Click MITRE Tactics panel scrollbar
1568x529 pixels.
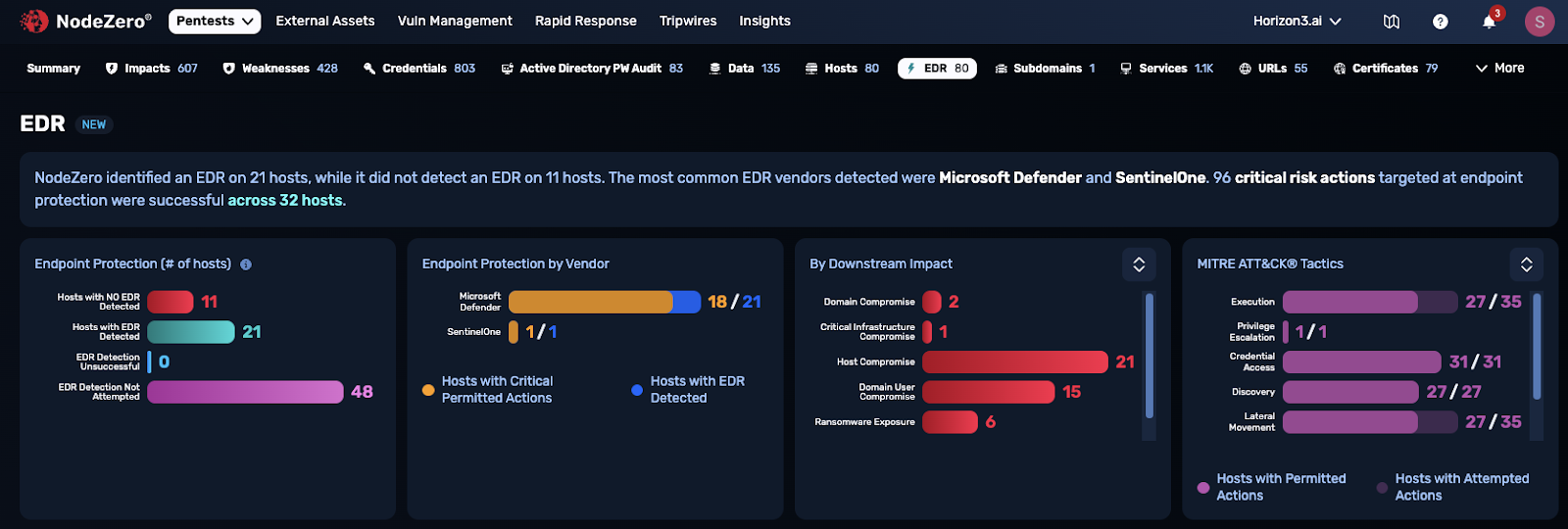(x=1537, y=346)
